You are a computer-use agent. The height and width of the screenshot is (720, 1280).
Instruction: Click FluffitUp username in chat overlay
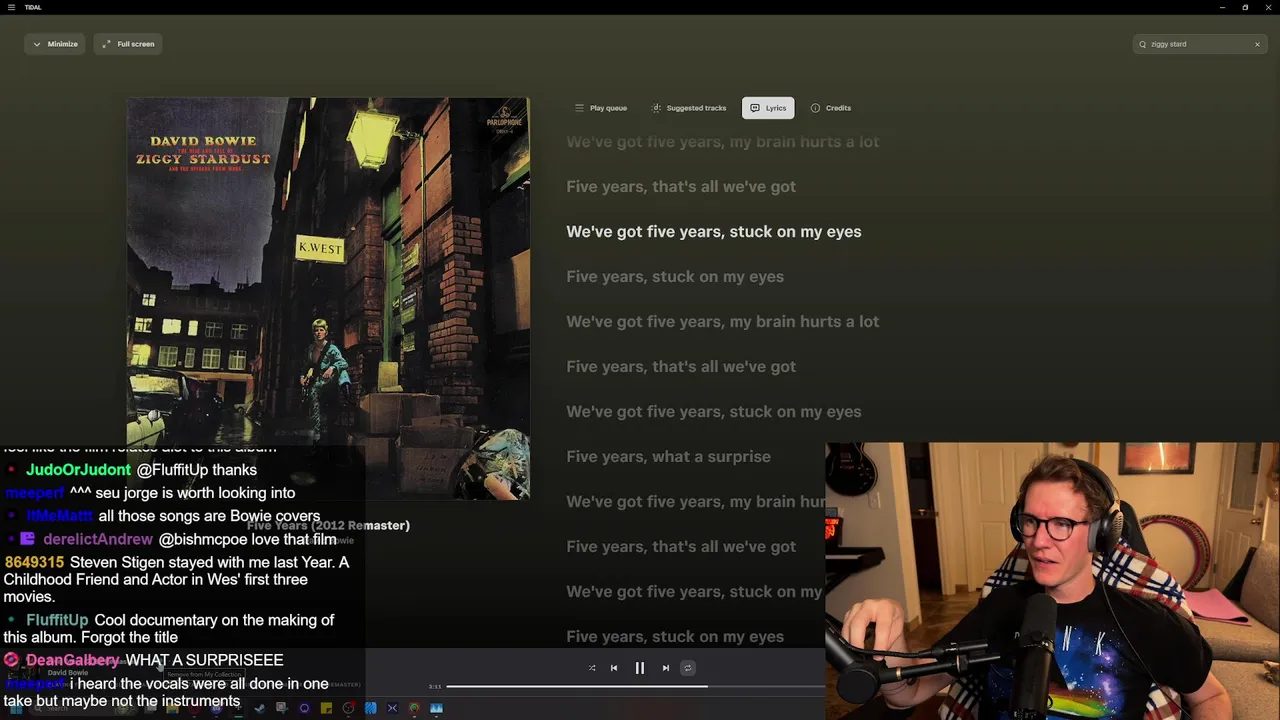(x=57, y=620)
